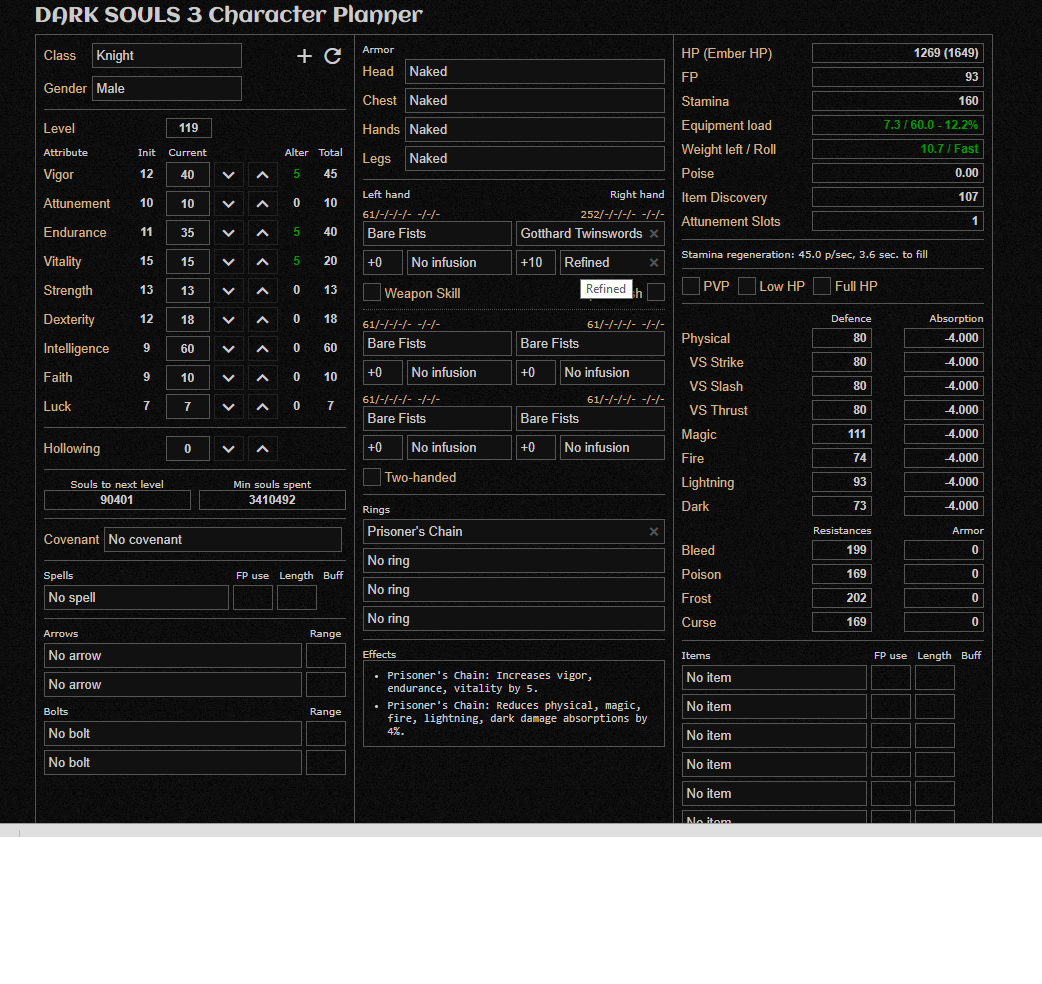Decrease Faith with the down arrow
This screenshot has height=984, width=1042.
tap(229, 377)
